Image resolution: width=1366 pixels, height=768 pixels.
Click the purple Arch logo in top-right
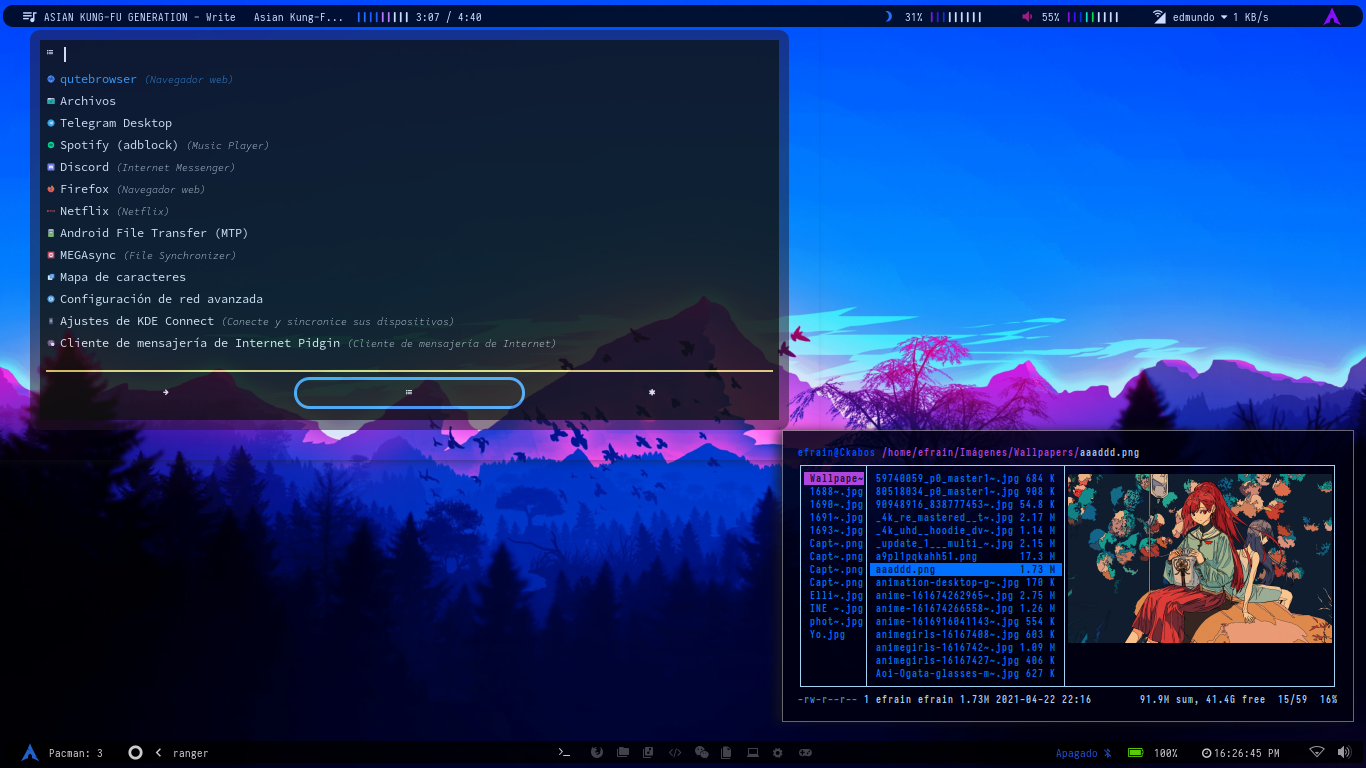click(1332, 16)
